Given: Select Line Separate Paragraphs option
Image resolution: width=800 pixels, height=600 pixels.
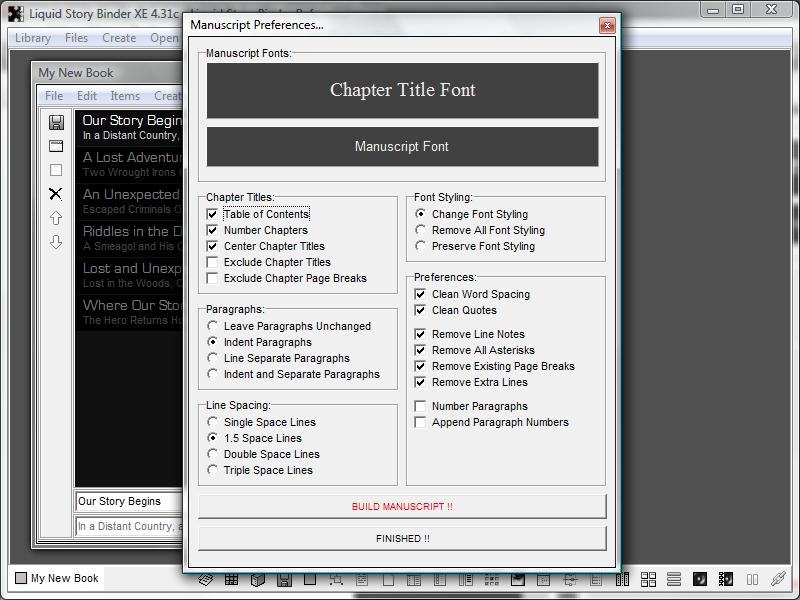Looking at the screenshot, I should click(x=212, y=358).
